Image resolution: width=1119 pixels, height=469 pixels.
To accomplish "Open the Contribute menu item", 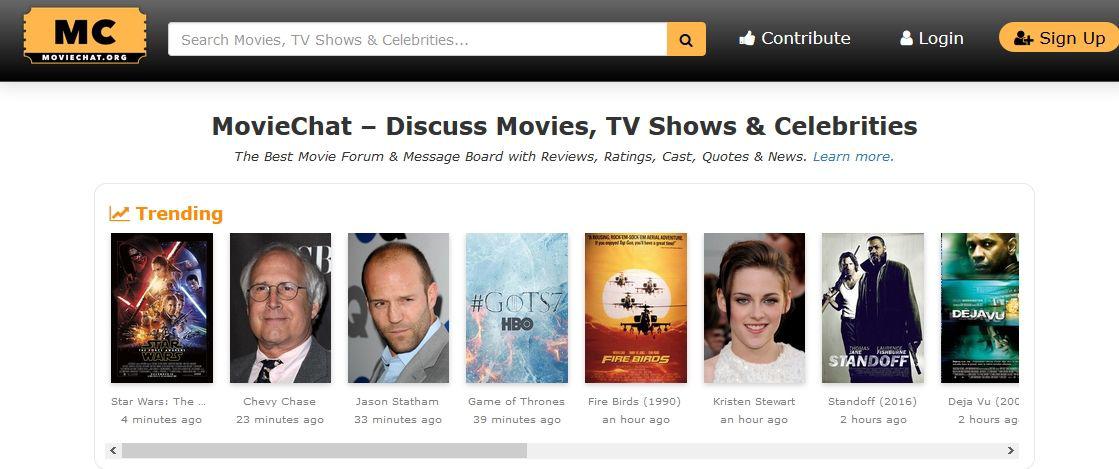I will [x=794, y=38].
